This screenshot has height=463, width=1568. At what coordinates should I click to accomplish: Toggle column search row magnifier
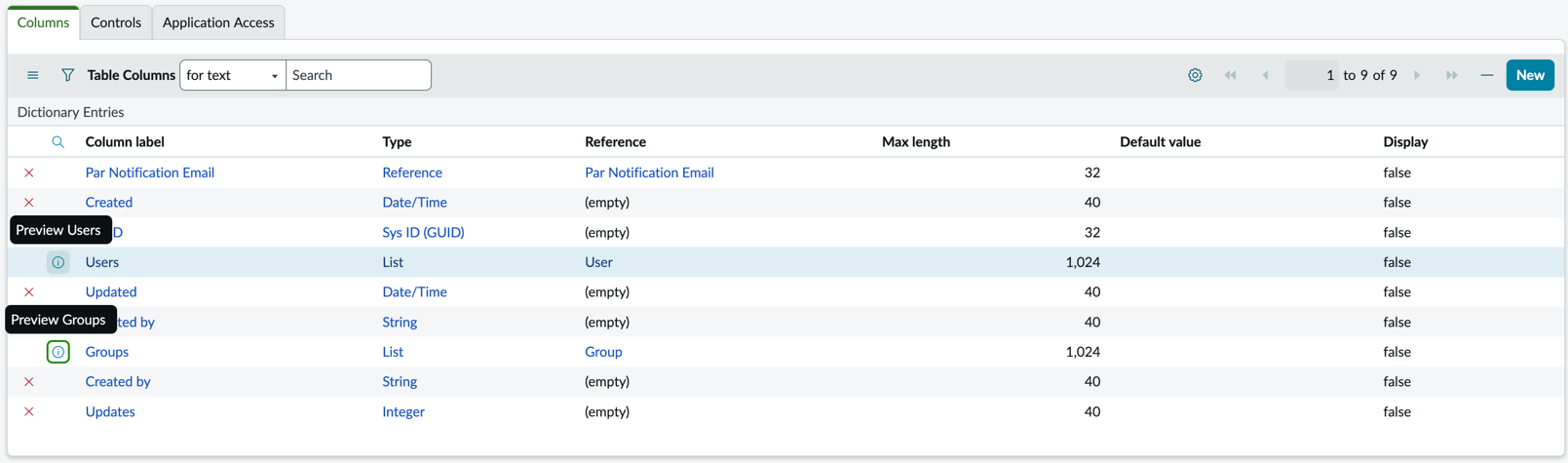[58, 142]
